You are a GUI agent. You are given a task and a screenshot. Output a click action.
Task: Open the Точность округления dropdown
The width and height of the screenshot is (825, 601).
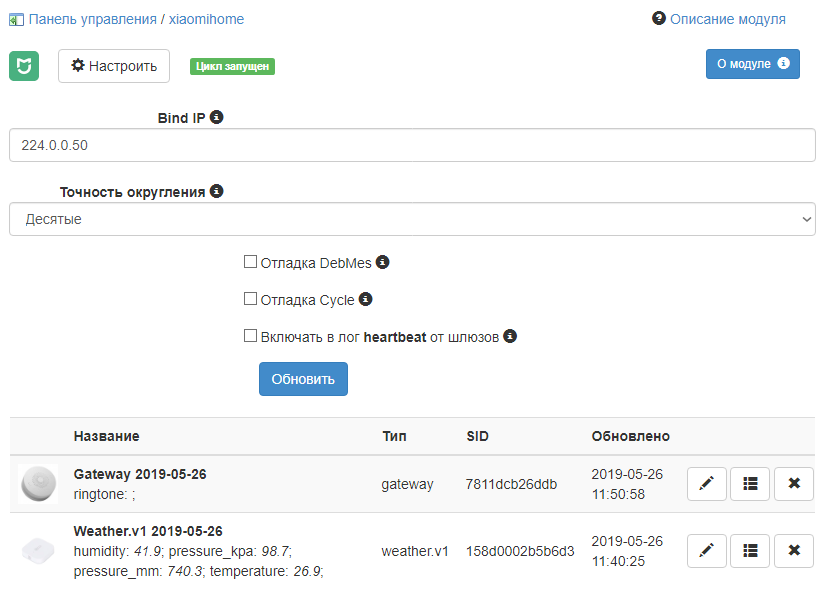pyautogui.click(x=412, y=219)
